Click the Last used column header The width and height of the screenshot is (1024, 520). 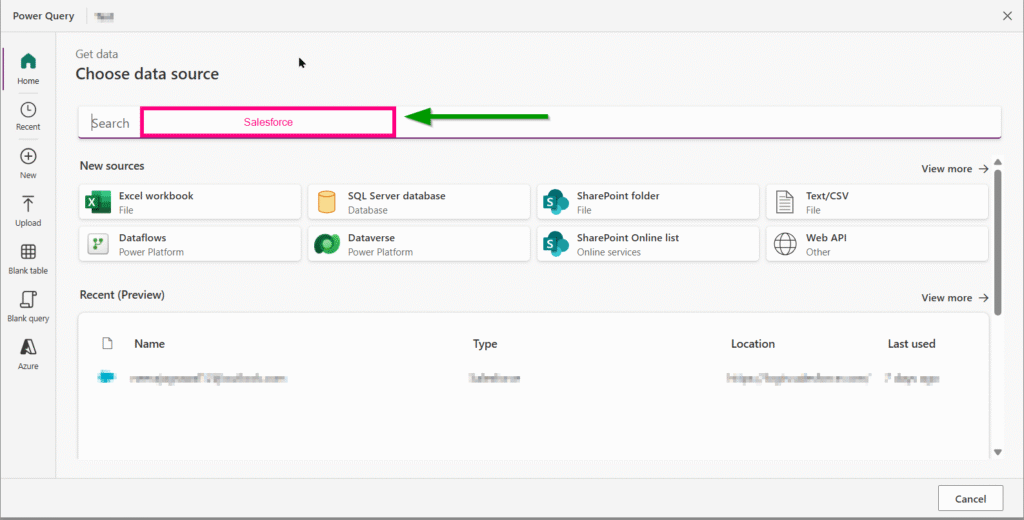point(912,344)
